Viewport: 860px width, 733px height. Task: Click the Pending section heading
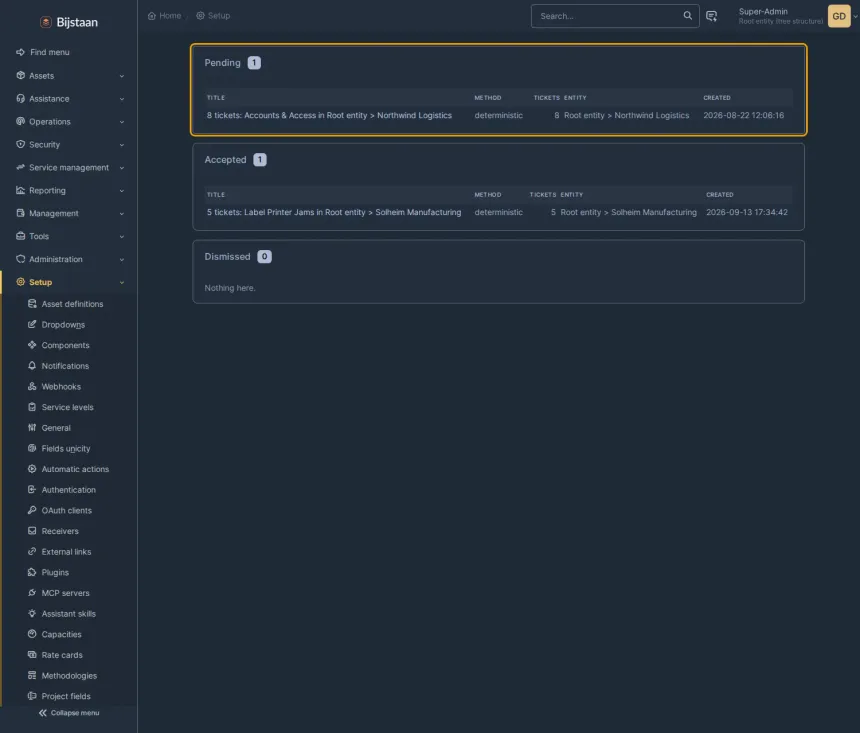(x=222, y=63)
